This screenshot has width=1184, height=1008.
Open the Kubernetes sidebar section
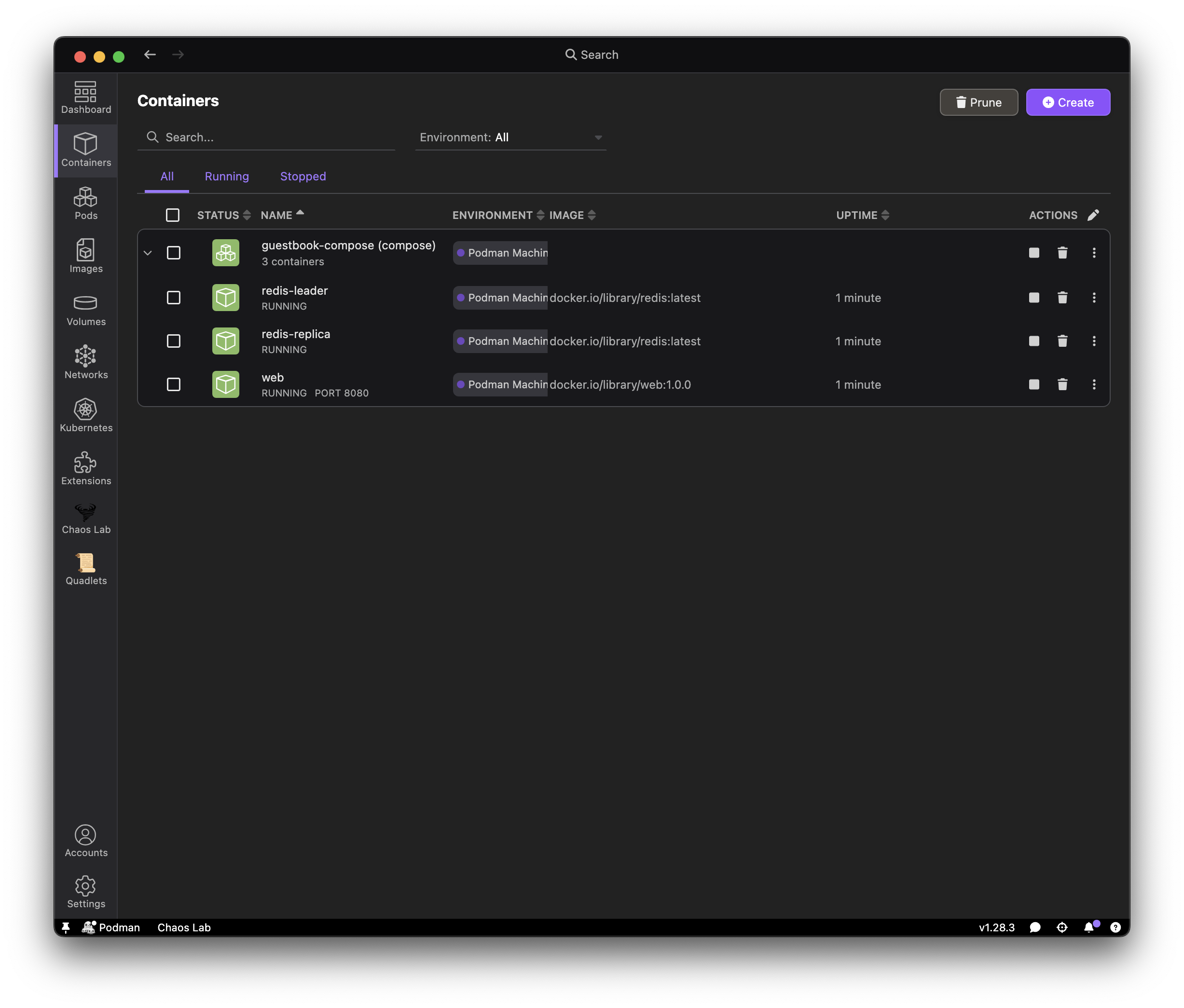tap(86, 416)
